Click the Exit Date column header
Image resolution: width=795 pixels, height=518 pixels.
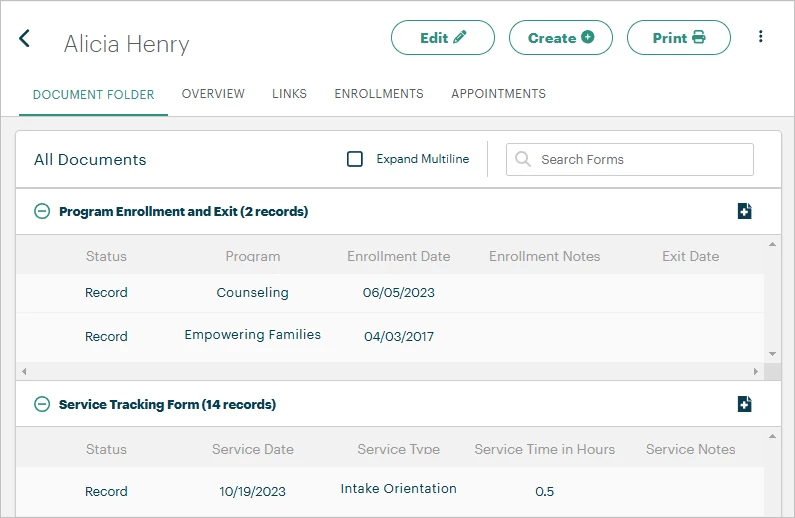691,256
